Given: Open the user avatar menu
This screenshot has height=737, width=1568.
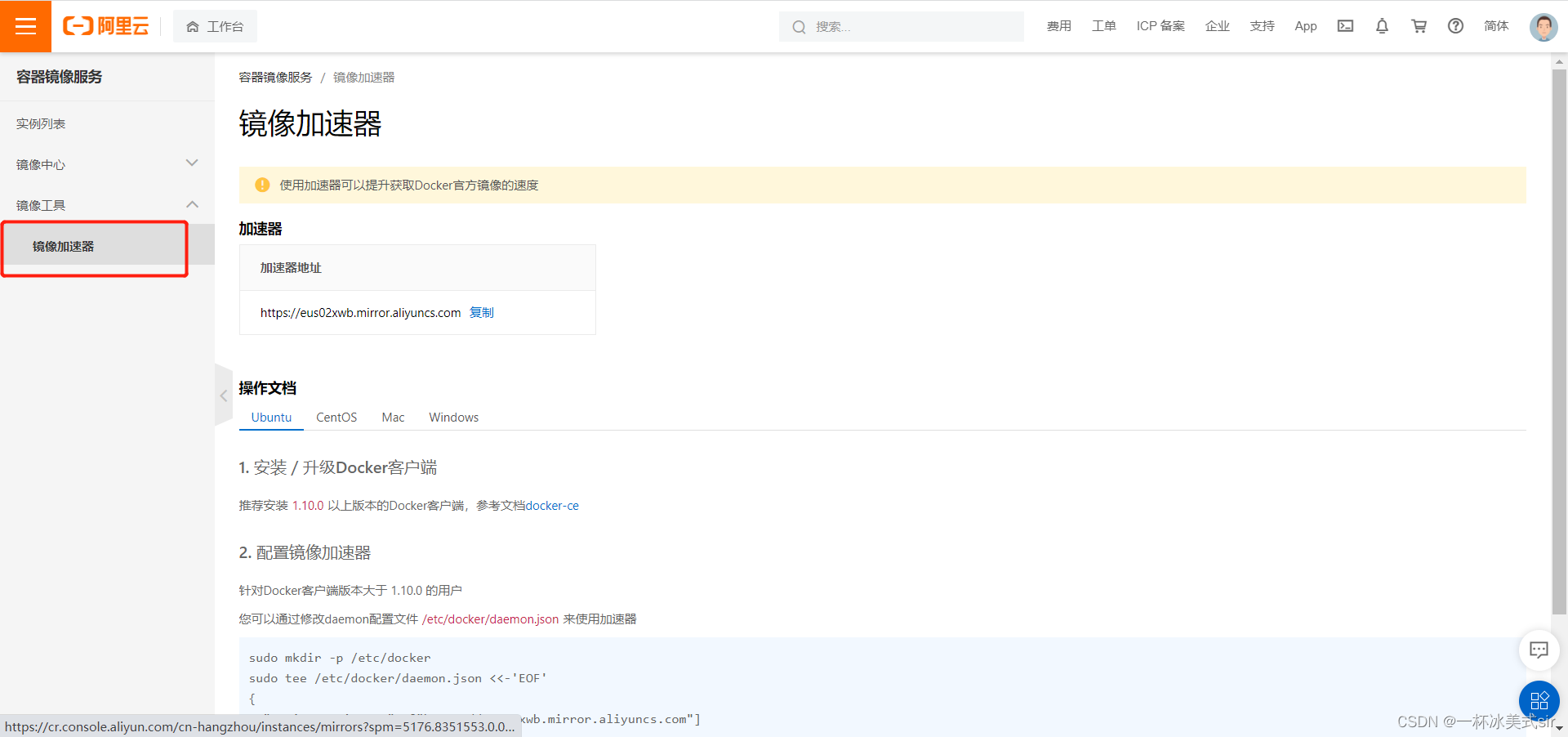Looking at the screenshot, I should [1543, 27].
